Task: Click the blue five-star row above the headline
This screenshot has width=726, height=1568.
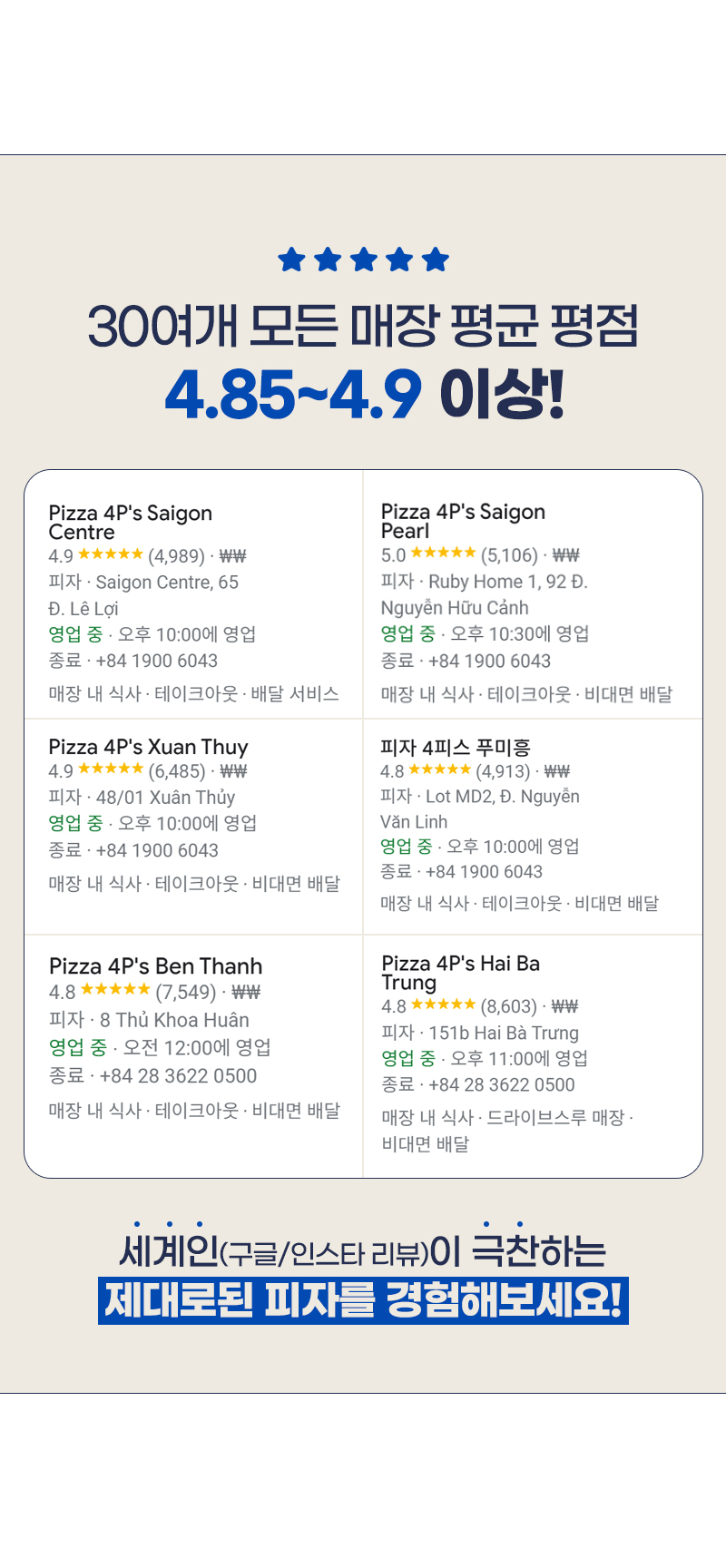Action: 363,260
